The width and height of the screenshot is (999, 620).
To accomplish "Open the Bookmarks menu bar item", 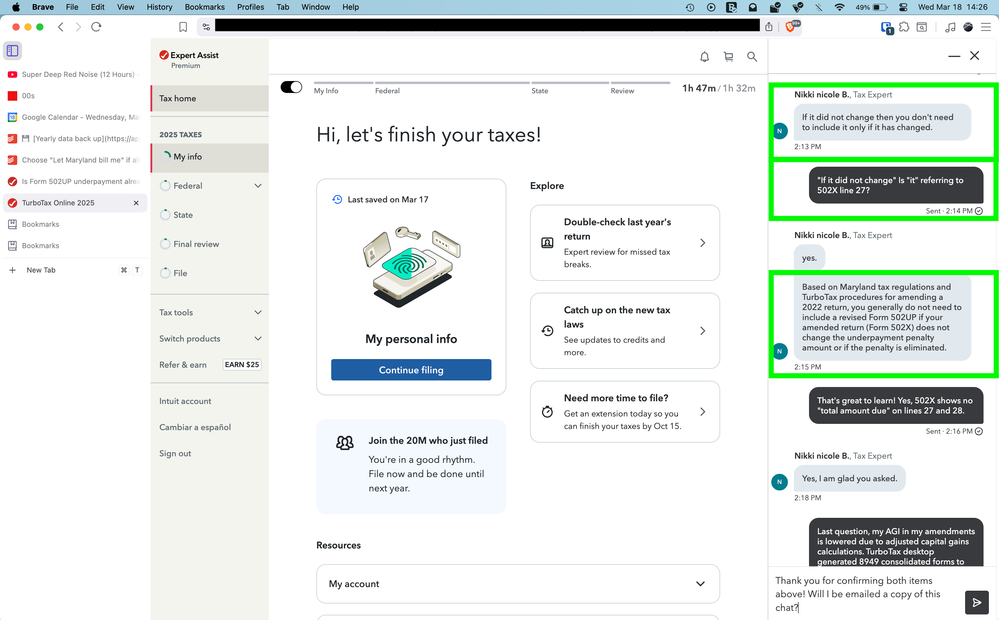I will click(x=205, y=7).
